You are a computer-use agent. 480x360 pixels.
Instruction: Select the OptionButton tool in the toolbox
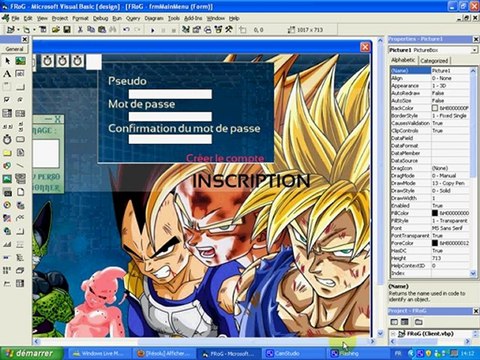point(20,100)
